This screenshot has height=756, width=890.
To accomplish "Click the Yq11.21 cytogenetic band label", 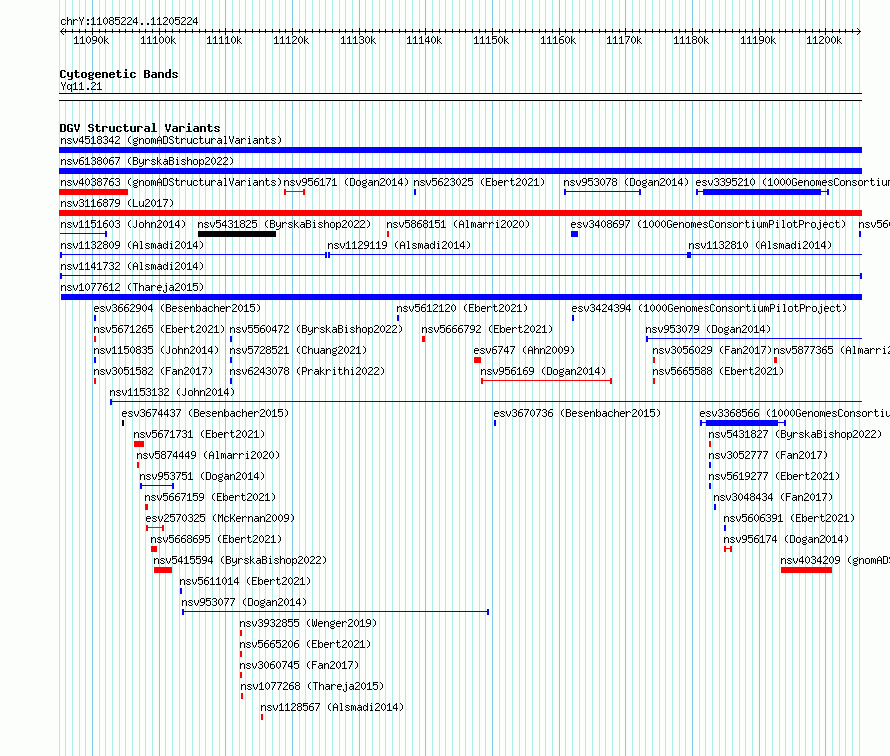I will (x=81, y=86).
